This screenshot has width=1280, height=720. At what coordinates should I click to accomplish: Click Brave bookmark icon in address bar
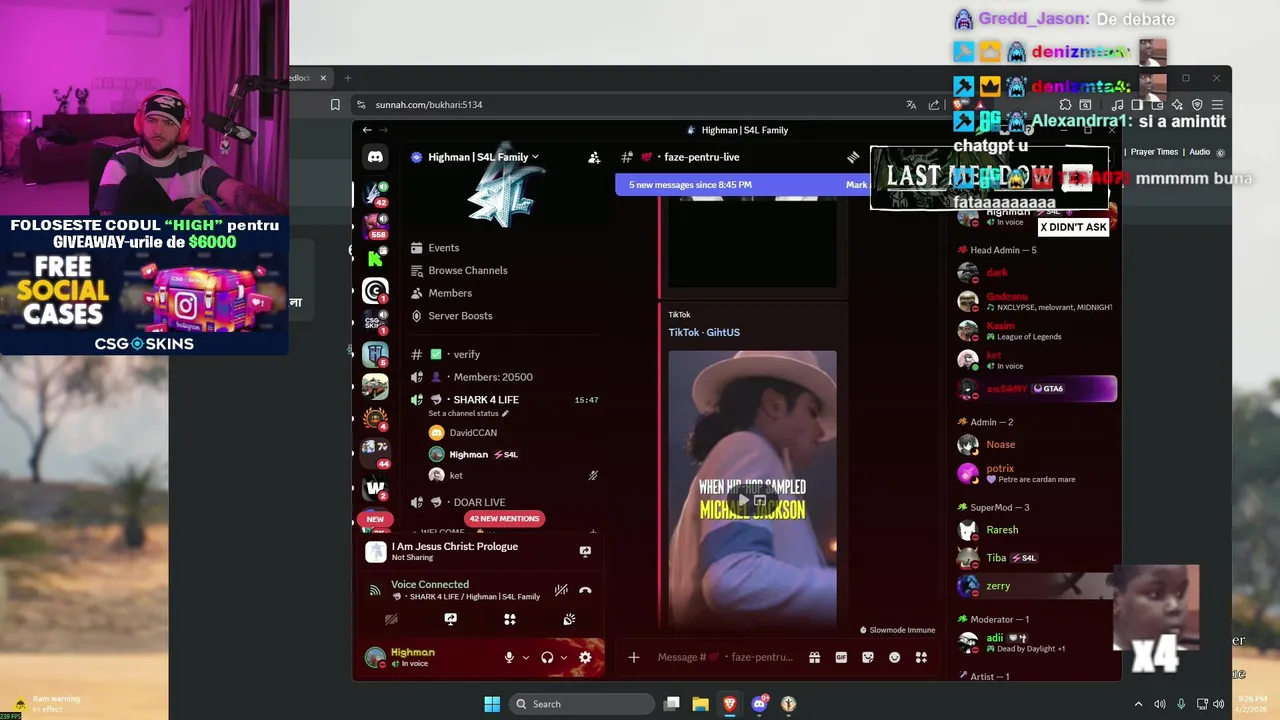click(x=335, y=104)
